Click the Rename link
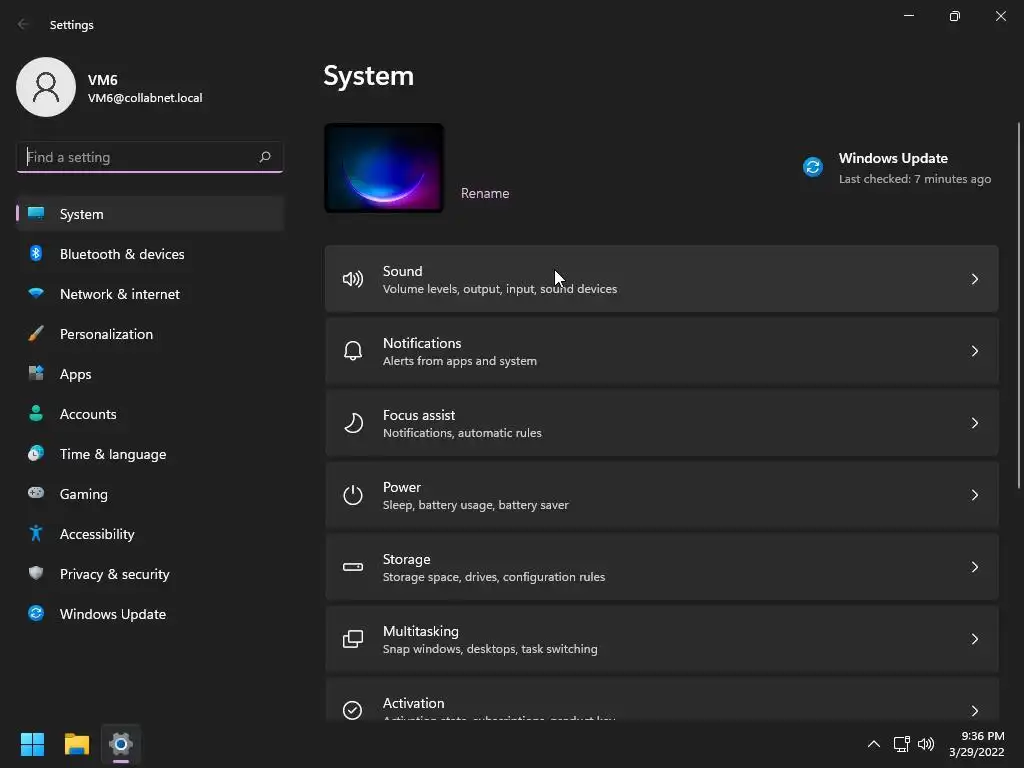1024x768 pixels. 485,193
